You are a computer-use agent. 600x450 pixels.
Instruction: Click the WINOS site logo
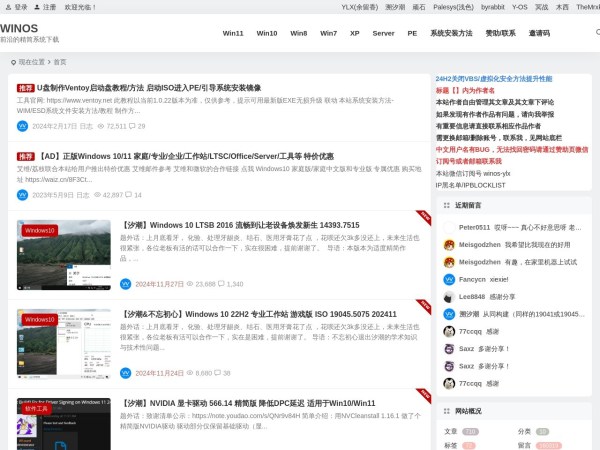[20, 28]
